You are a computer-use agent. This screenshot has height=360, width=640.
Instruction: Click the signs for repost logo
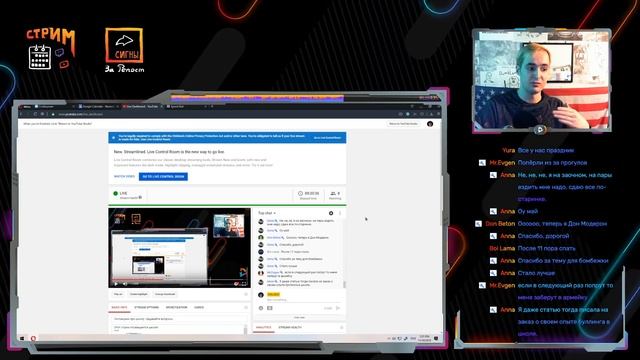(x=124, y=50)
